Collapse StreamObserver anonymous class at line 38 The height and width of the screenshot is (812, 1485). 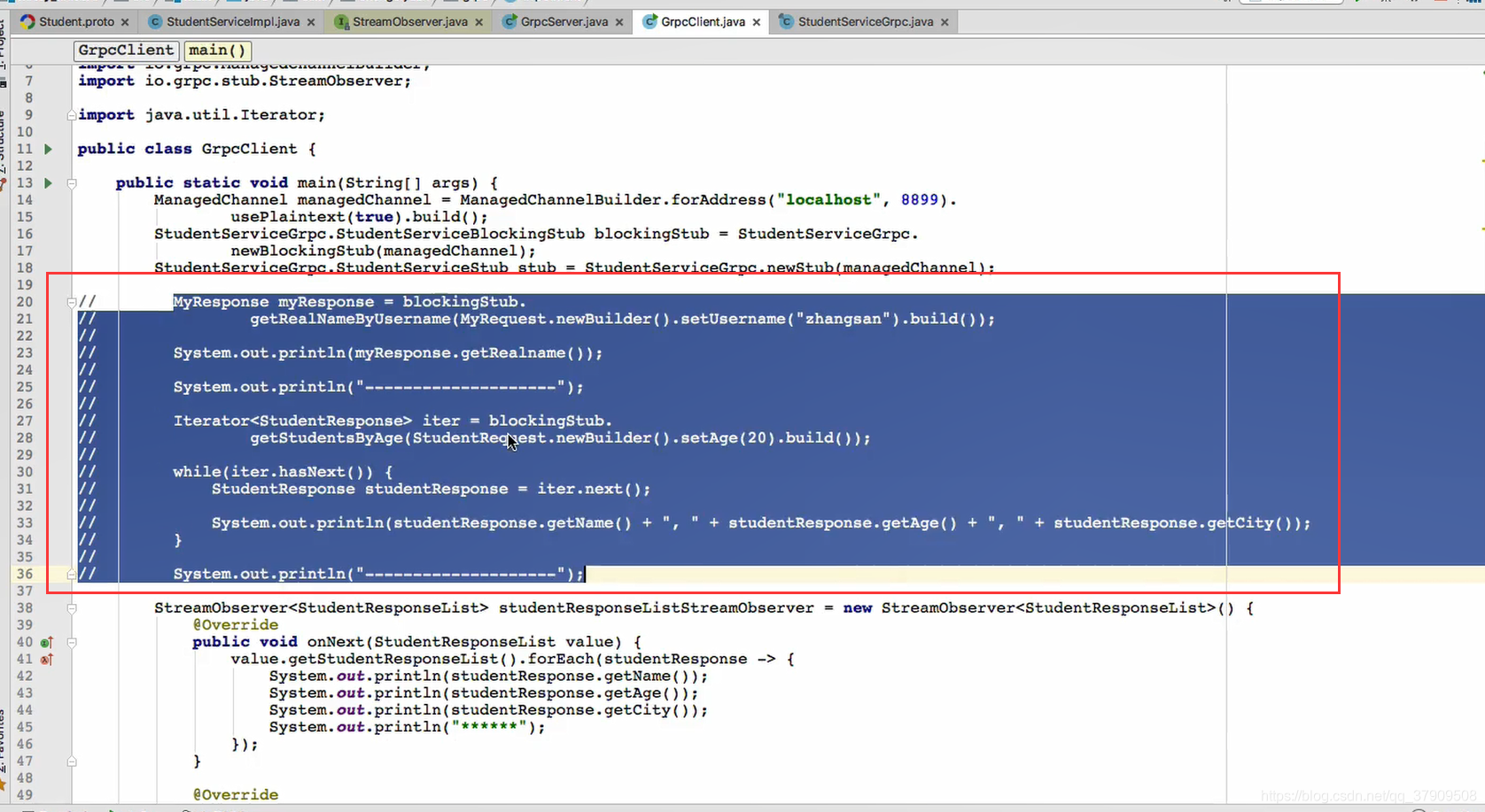[x=72, y=608]
